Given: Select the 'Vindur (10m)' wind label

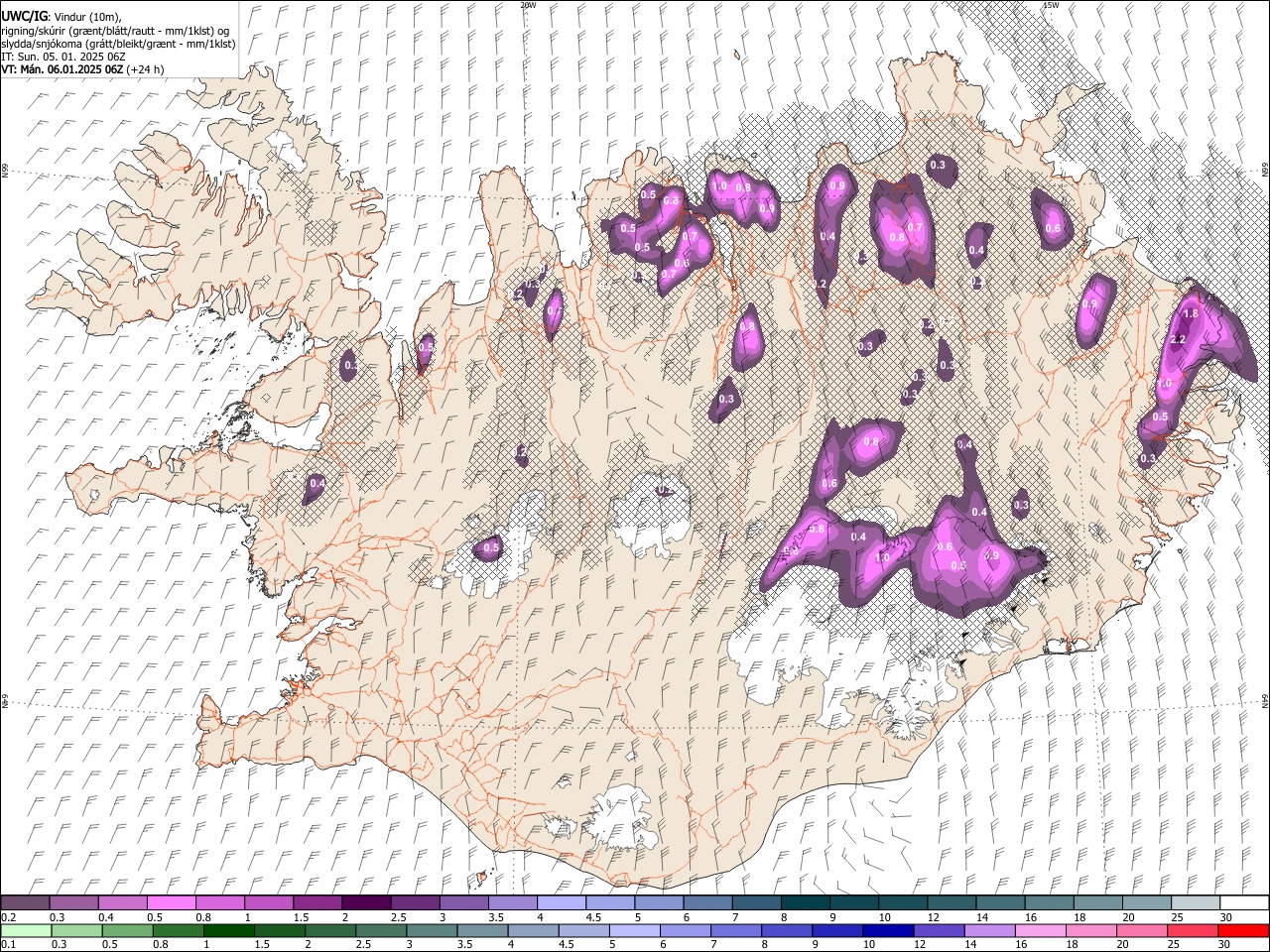Looking at the screenshot, I should click(x=85, y=16).
